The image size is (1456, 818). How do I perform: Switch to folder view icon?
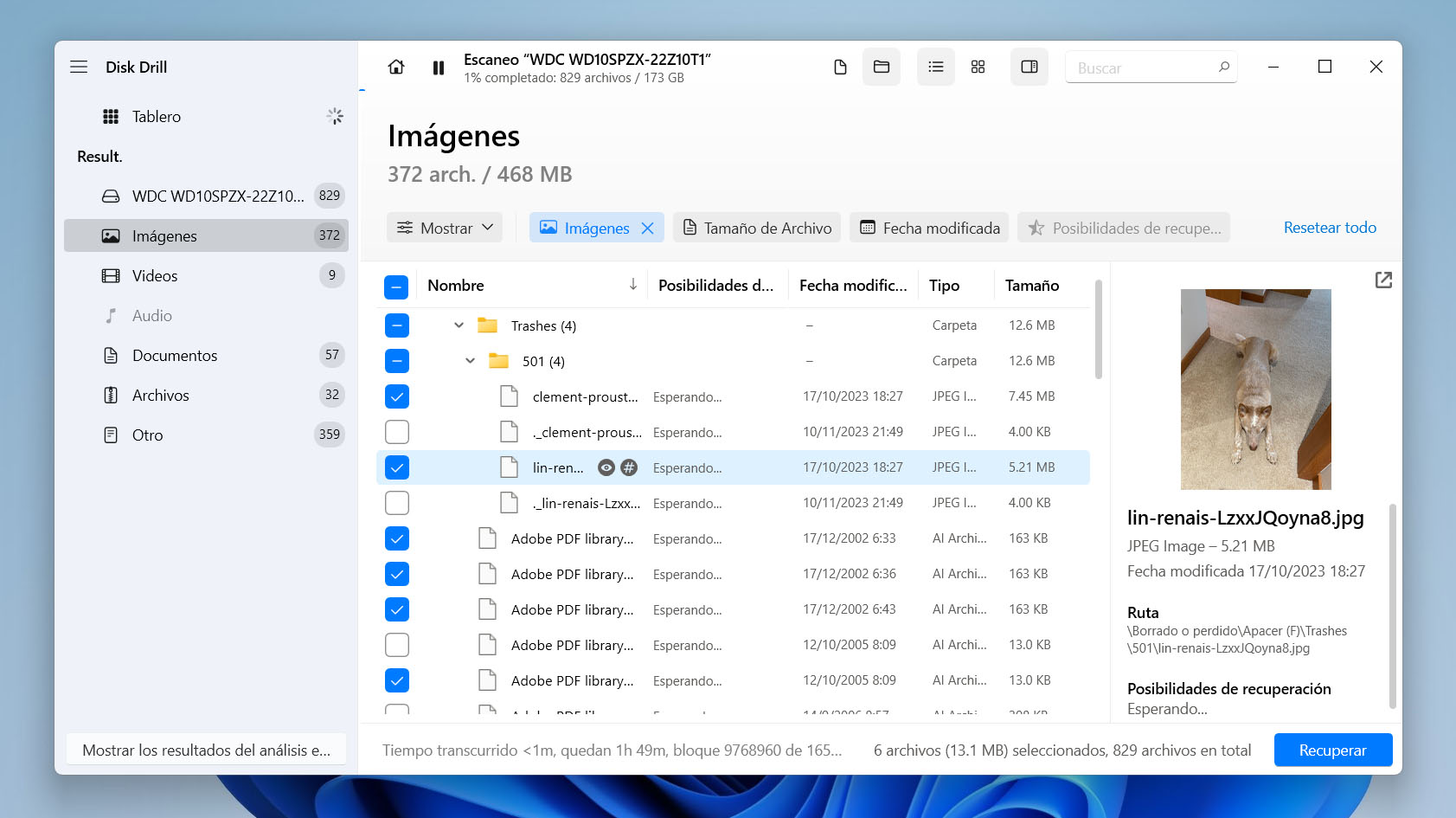[882, 67]
